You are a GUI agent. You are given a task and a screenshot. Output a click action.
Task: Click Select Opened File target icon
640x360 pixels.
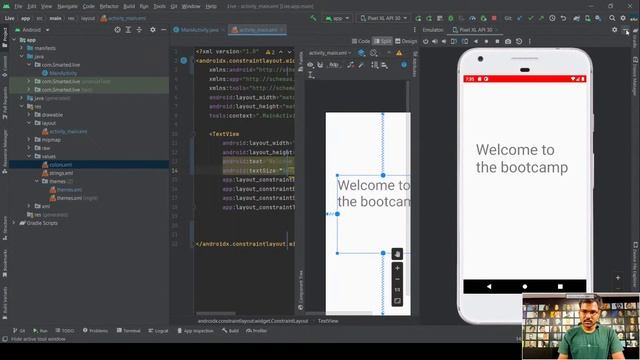click(118, 30)
